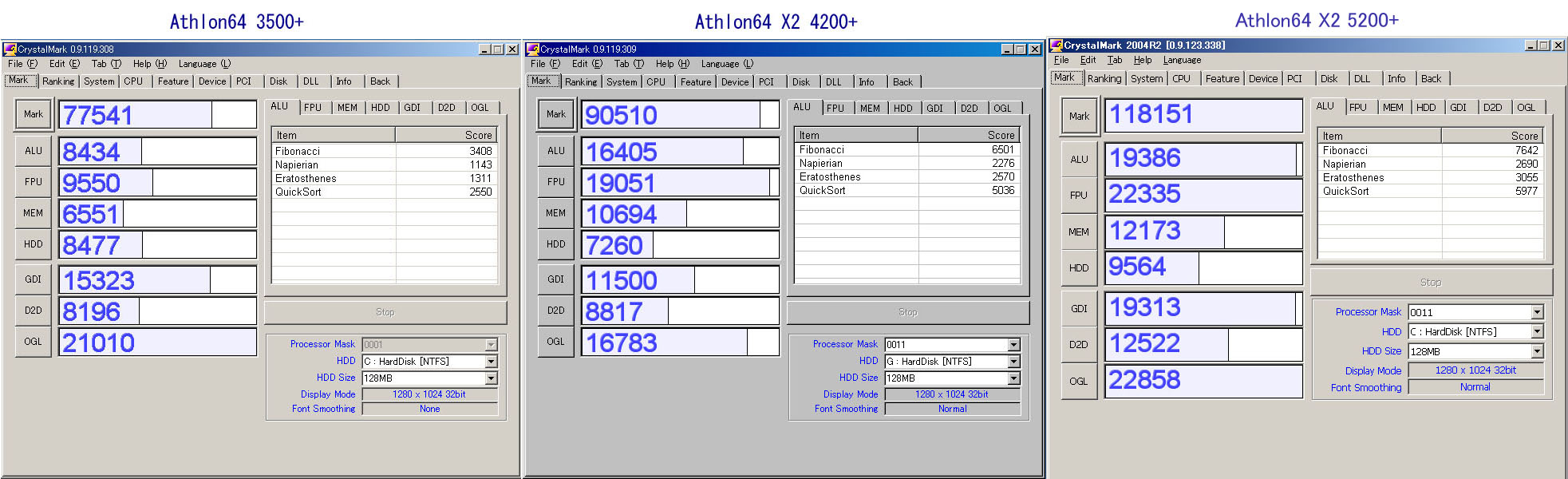Screen dimensions: 1568x479
Task: Switch to CPU tab in the X2 5200+ window
Action: click(x=1181, y=79)
